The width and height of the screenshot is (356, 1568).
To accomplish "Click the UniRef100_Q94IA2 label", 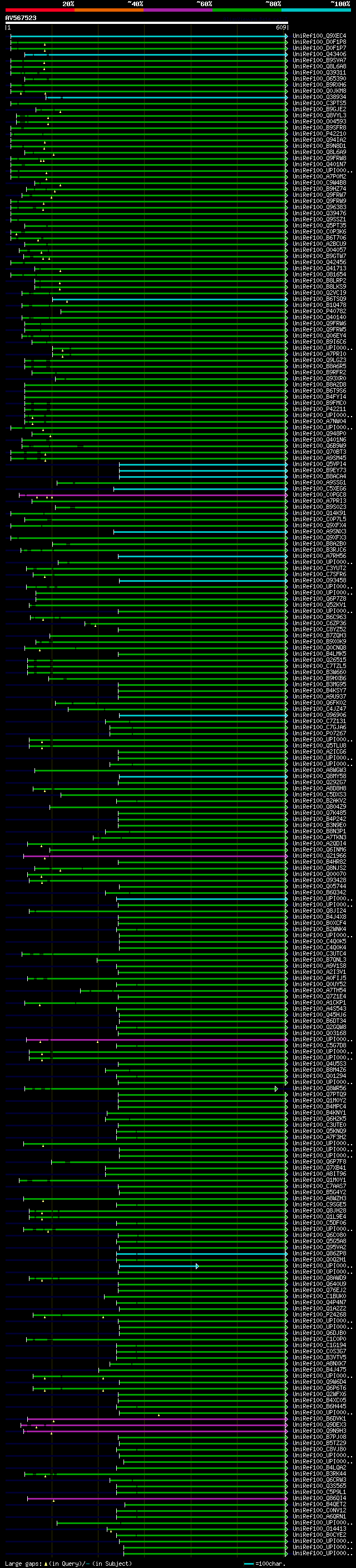I will click(319, 140).
